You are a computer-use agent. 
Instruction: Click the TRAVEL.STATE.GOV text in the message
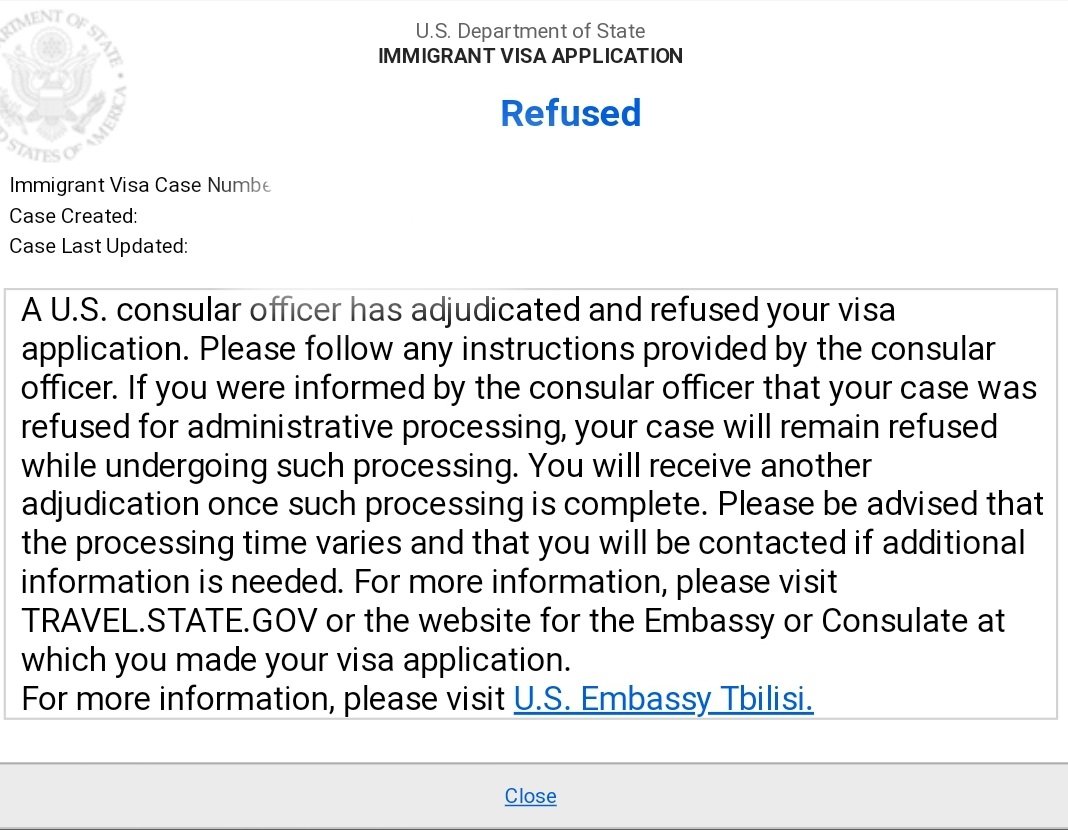tap(170, 621)
